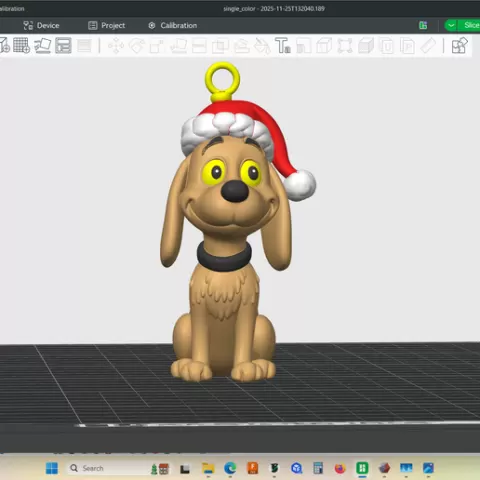Open Calculator from the taskbar

318,468
